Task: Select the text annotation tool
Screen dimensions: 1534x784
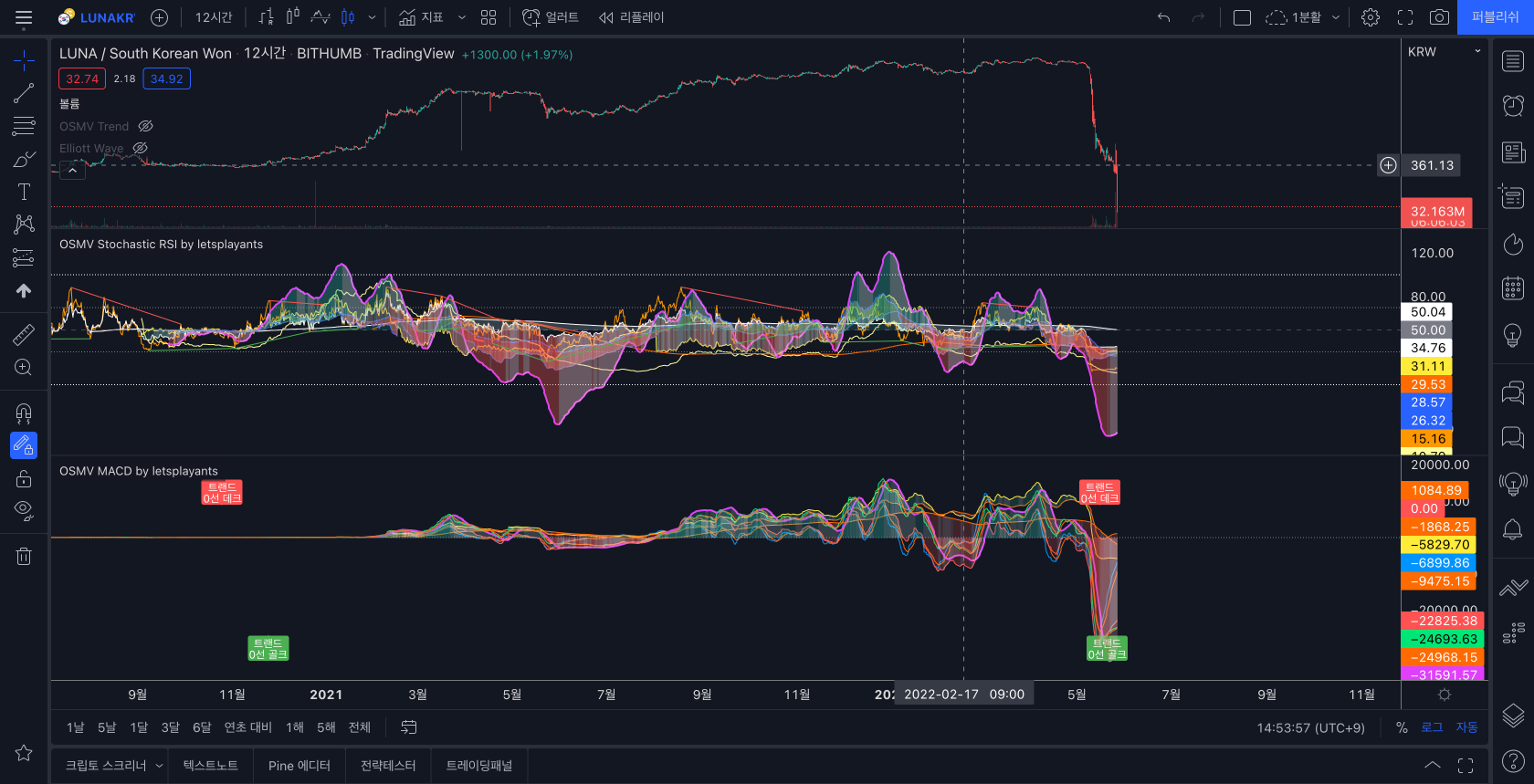Action: (24, 192)
